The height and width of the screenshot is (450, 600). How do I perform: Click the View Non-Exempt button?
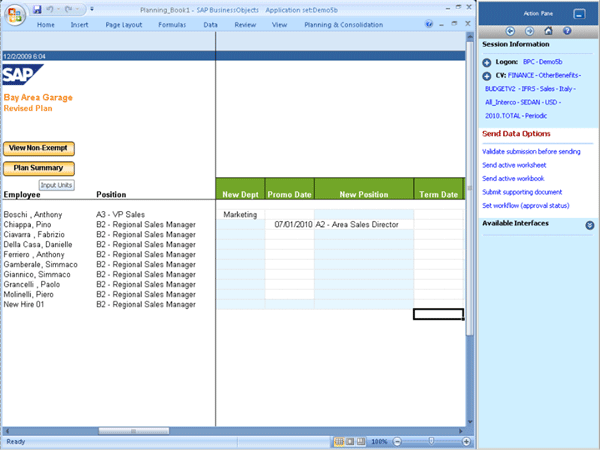point(39,148)
